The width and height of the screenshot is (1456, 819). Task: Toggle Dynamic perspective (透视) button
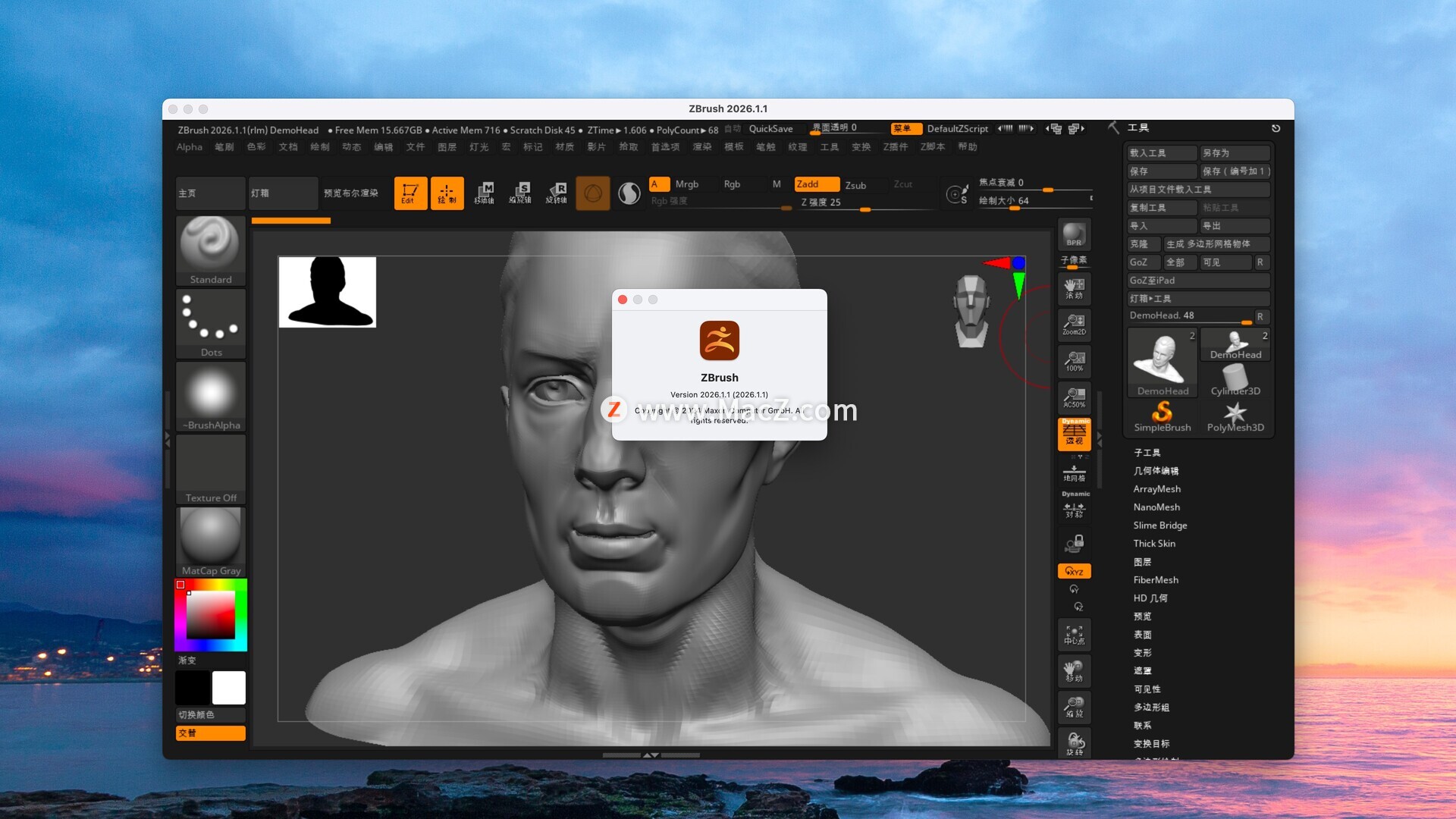pos(1074,434)
